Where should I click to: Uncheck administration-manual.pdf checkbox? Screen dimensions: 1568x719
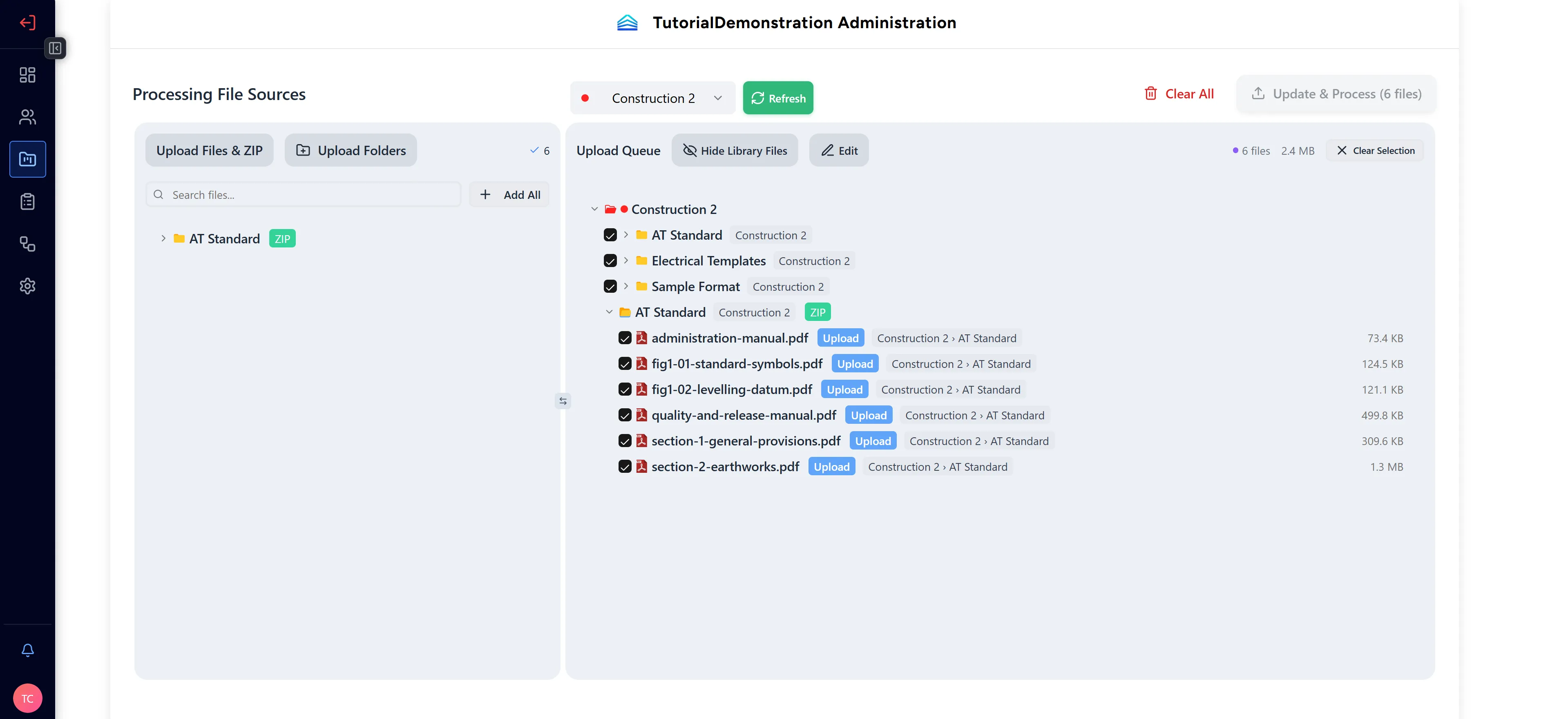pyautogui.click(x=625, y=338)
